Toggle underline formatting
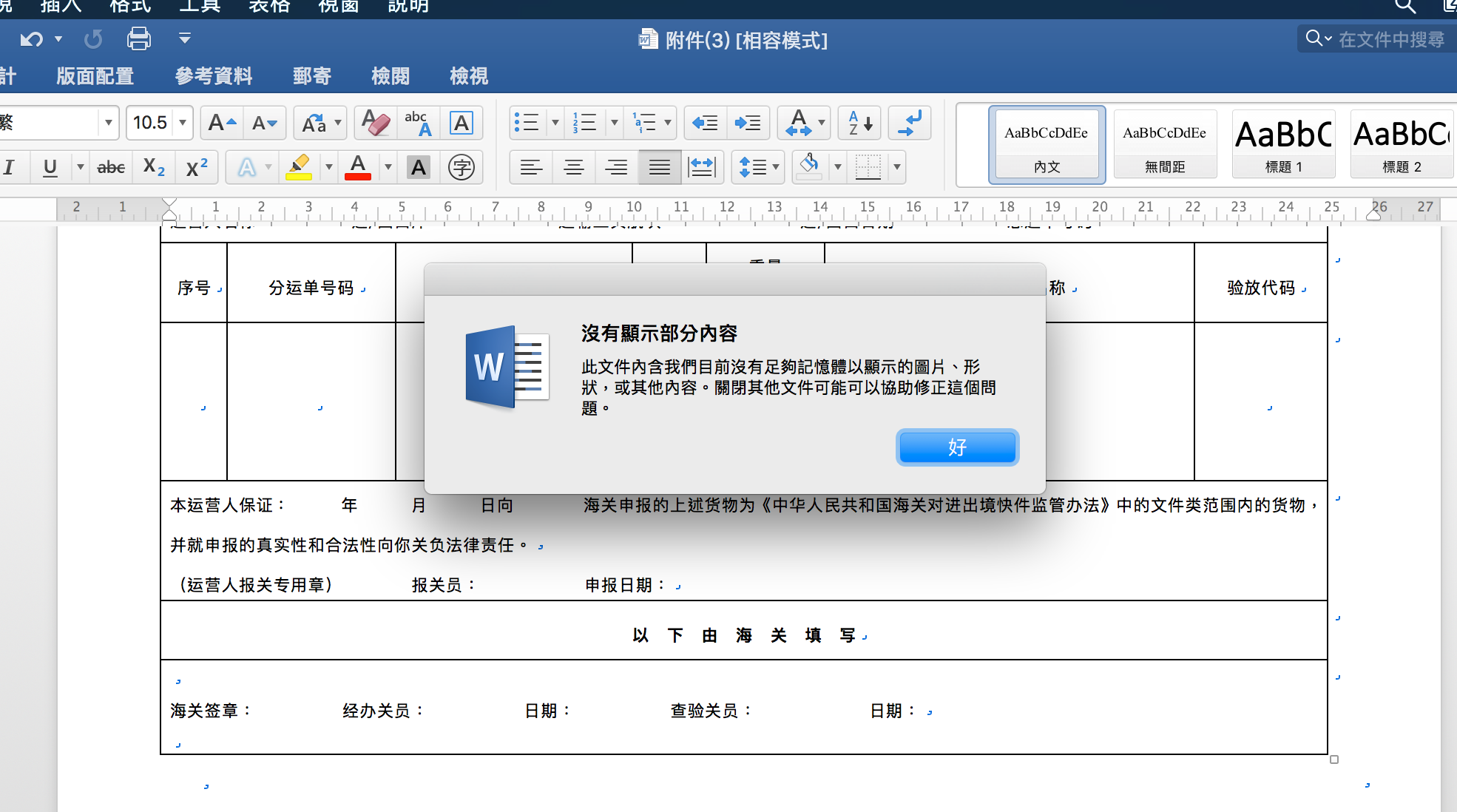Image resolution: width=1457 pixels, height=812 pixels. (x=50, y=167)
